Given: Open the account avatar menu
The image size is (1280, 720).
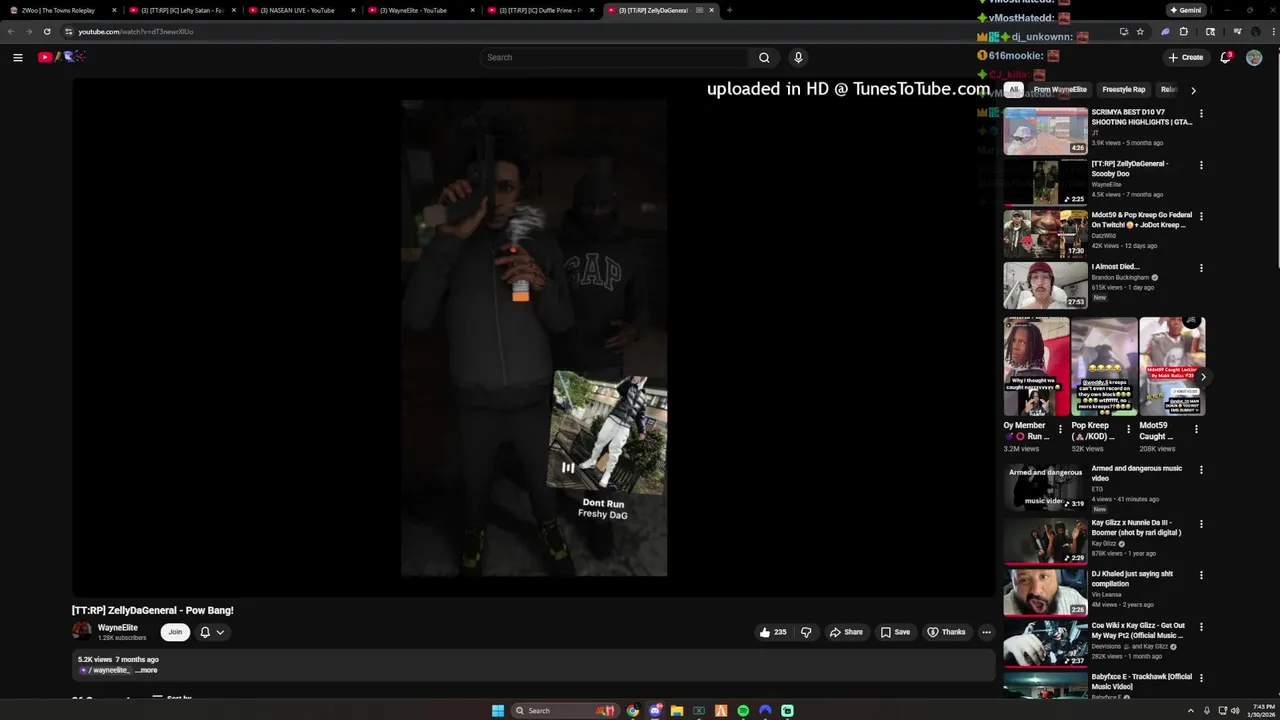Looking at the screenshot, I should (1254, 57).
